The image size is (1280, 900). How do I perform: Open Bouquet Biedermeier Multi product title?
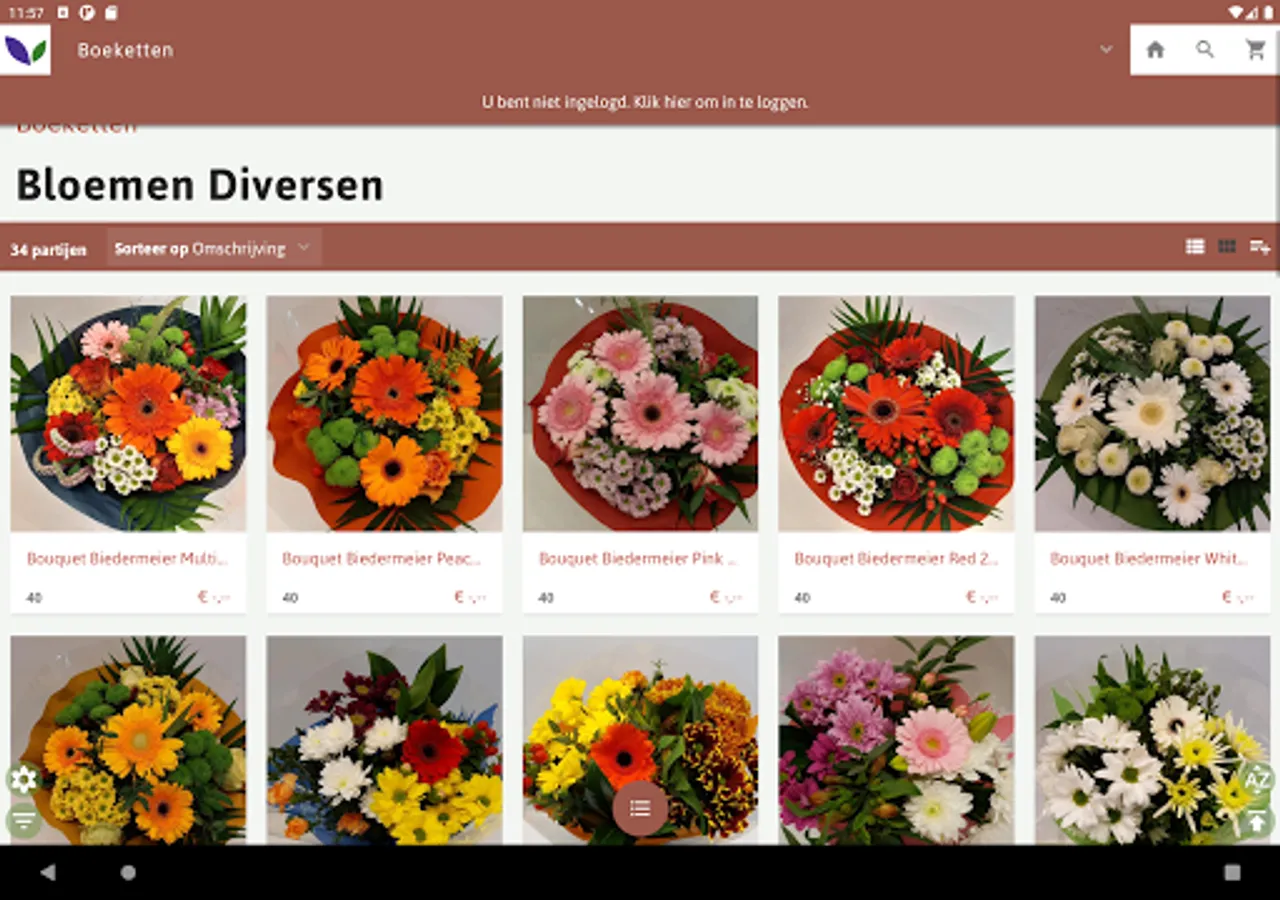[x=127, y=559]
